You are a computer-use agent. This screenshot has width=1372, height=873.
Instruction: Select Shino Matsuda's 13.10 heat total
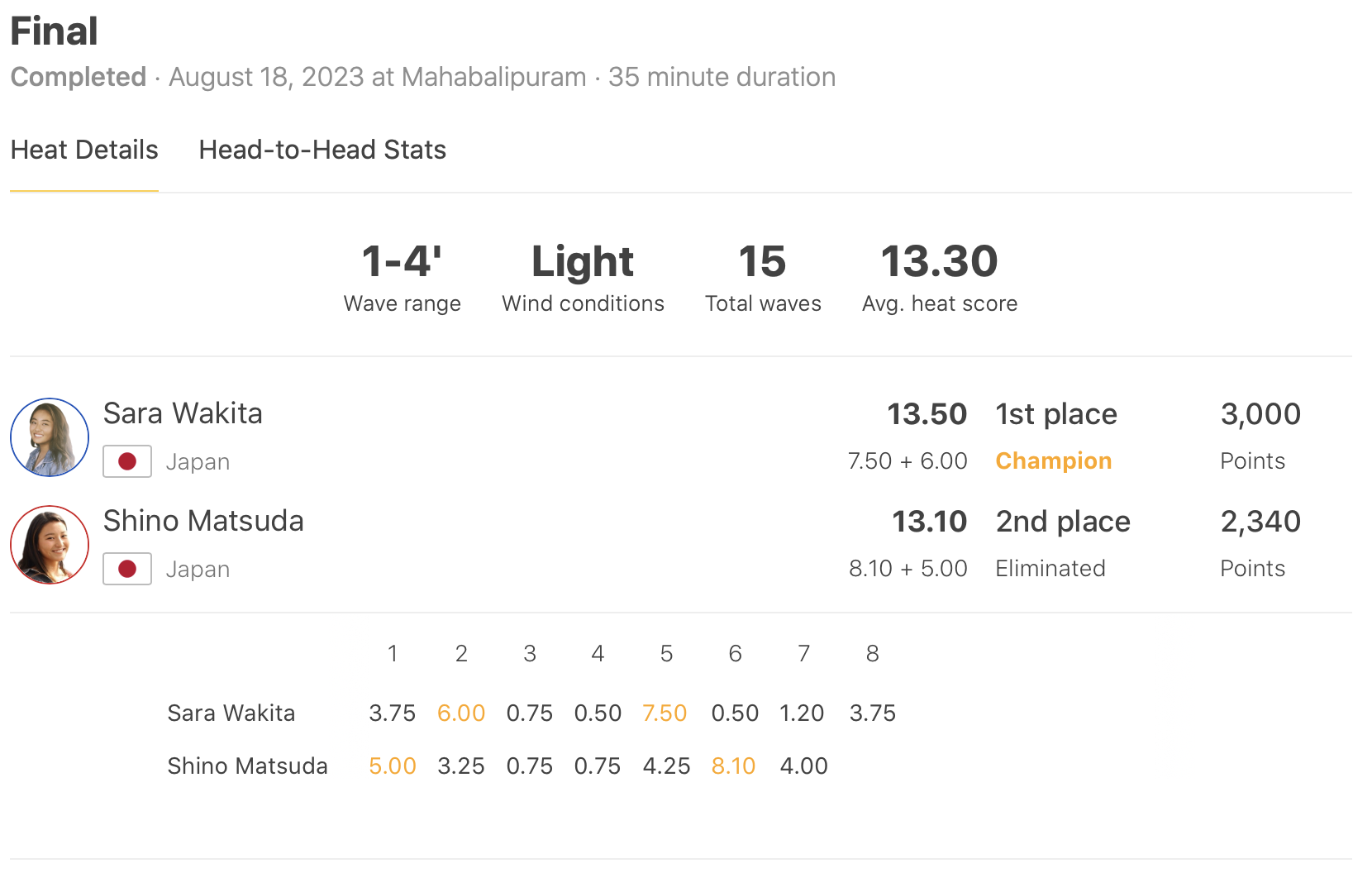pos(929,522)
